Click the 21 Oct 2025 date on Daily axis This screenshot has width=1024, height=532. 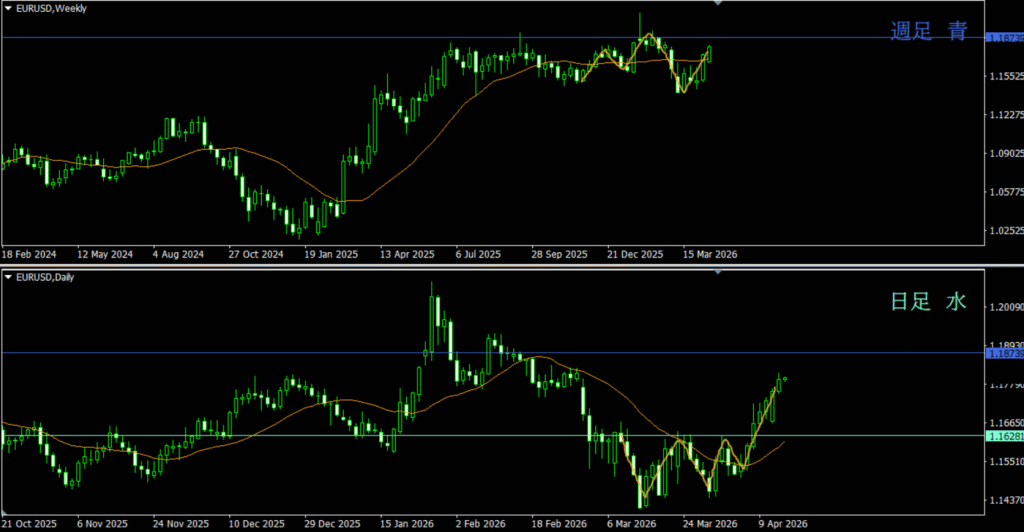pyautogui.click(x=28, y=523)
